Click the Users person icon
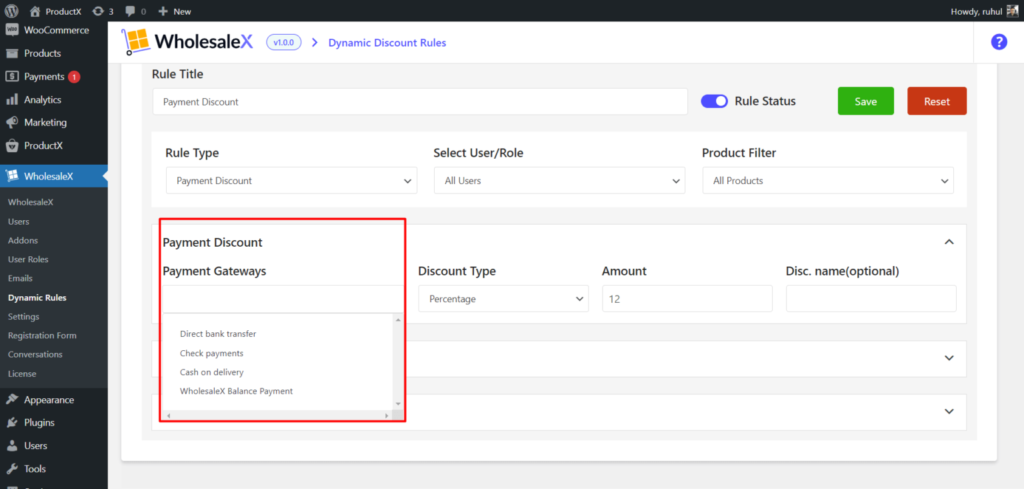 click(x=12, y=446)
